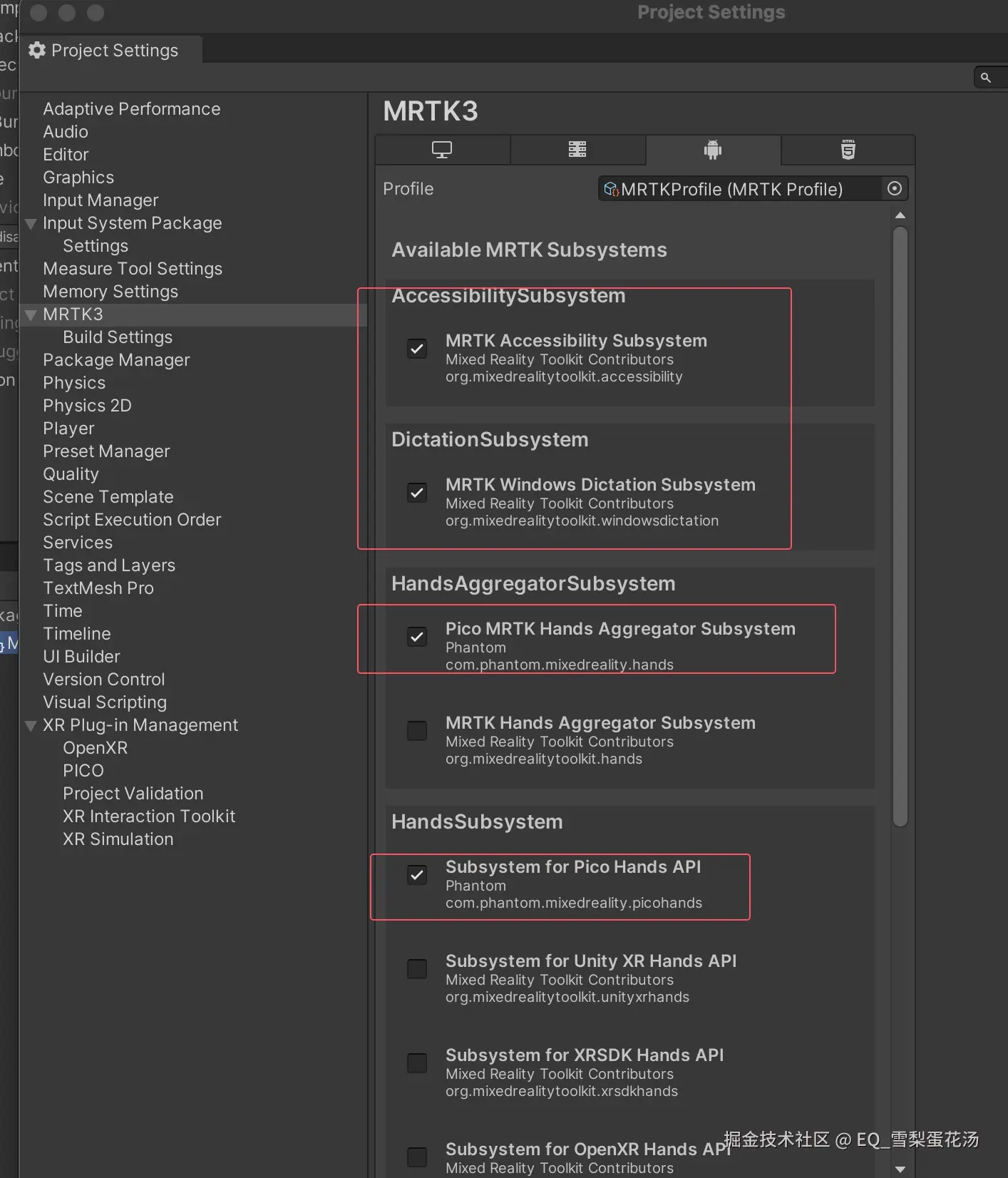The width and height of the screenshot is (1008, 1178).
Task: Click the scrollbar down arrow
Action: point(900,1169)
